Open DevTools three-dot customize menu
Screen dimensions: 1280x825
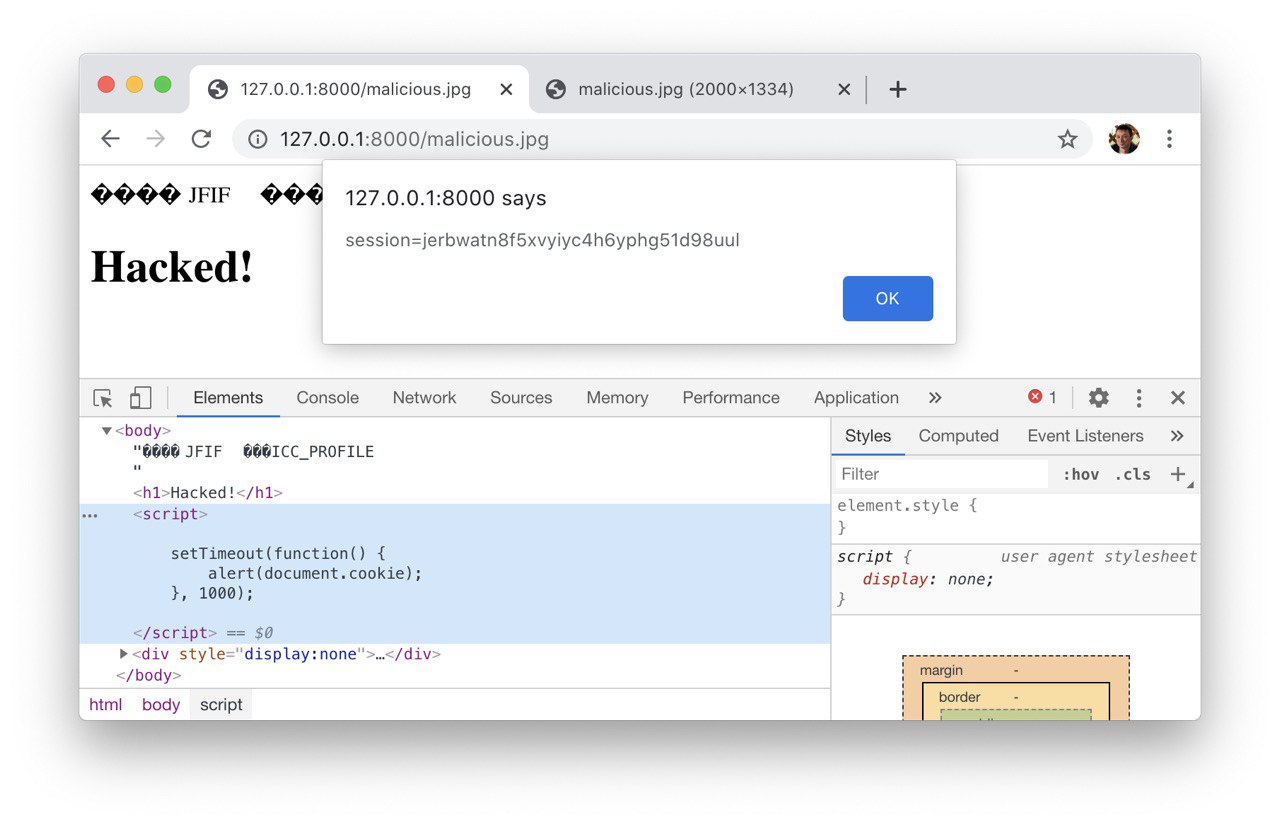point(1138,398)
